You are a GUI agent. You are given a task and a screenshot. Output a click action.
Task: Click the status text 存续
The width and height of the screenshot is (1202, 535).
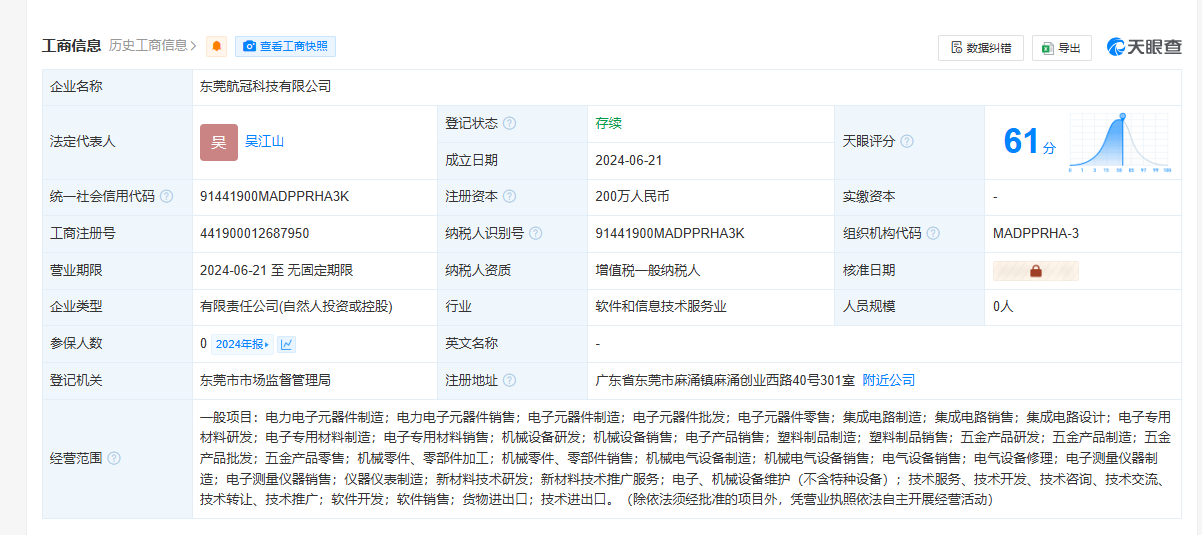point(608,124)
